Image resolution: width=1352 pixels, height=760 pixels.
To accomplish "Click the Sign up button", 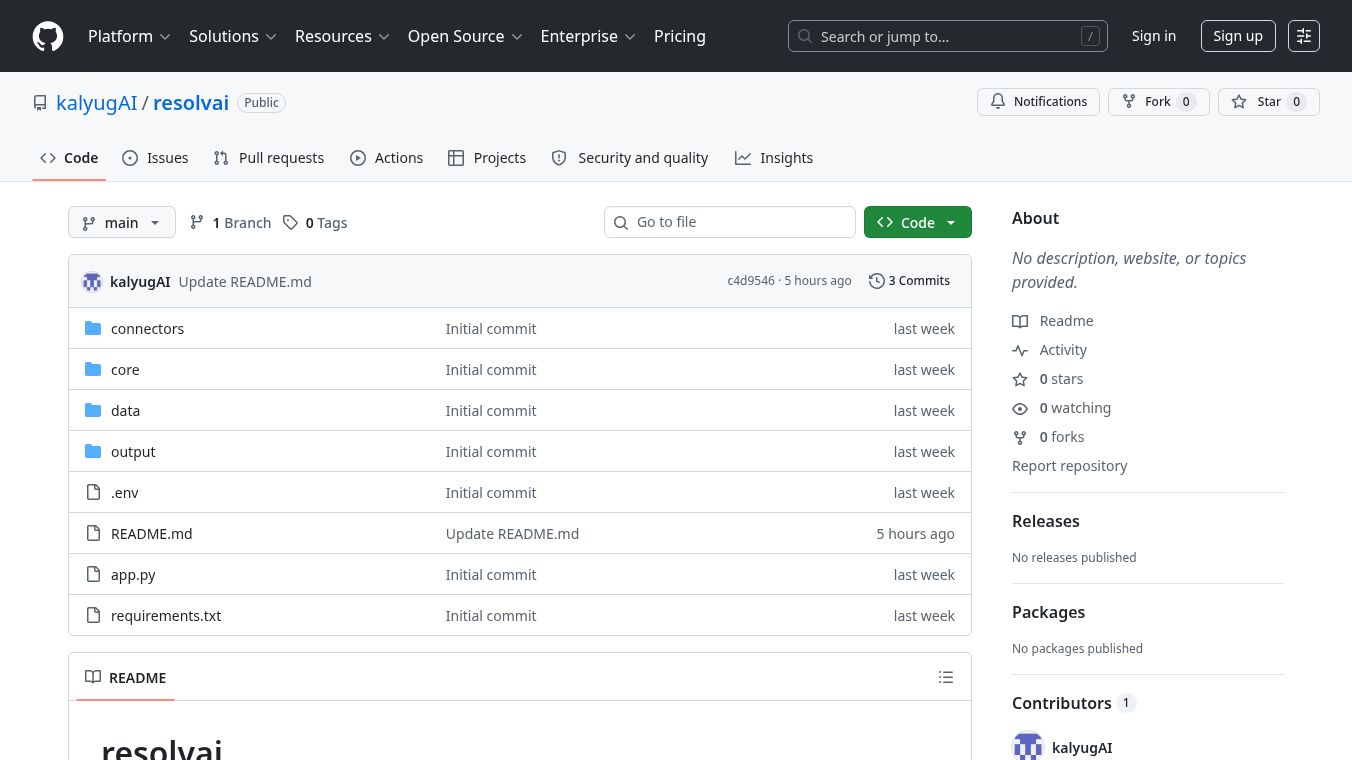I will tap(1238, 36).
